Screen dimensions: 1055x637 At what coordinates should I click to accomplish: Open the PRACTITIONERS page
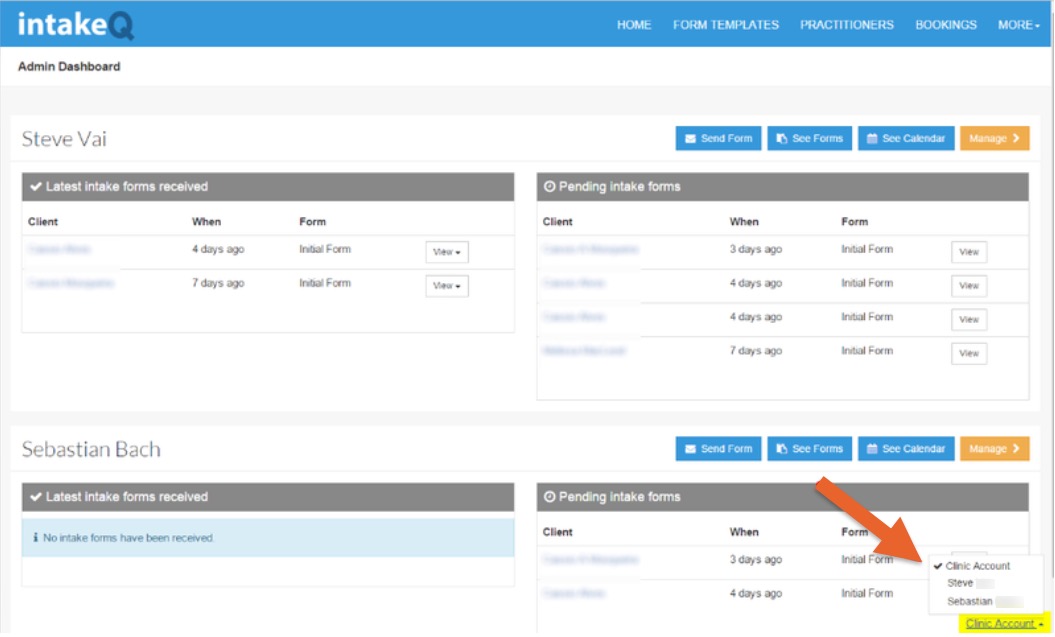pyautogui.click(x=846, y=25)
